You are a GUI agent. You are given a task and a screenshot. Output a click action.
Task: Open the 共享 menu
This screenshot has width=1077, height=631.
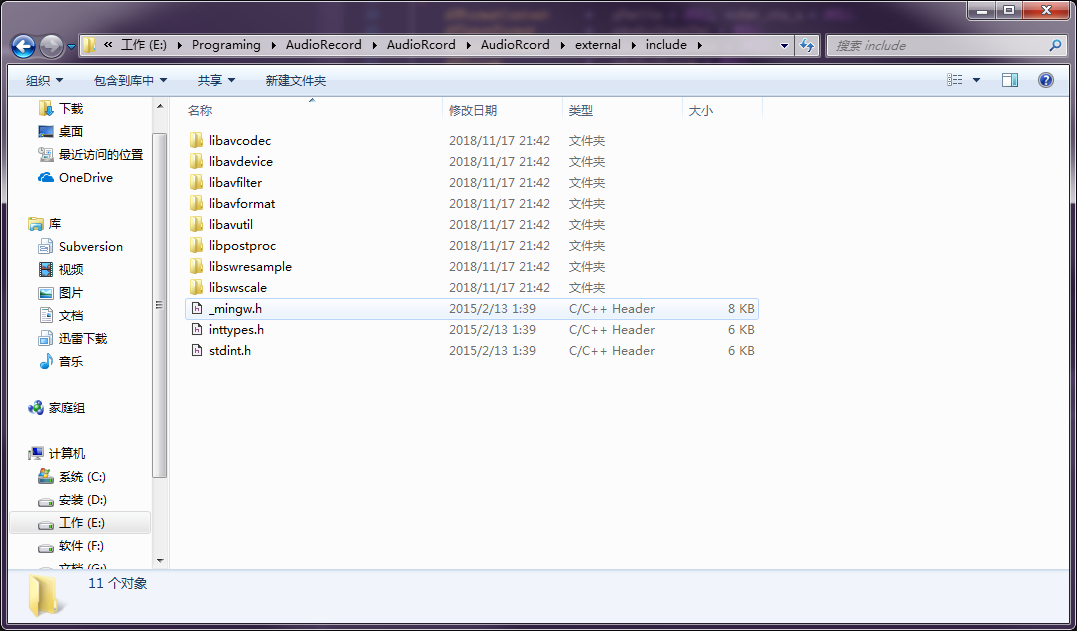[216, 80]
